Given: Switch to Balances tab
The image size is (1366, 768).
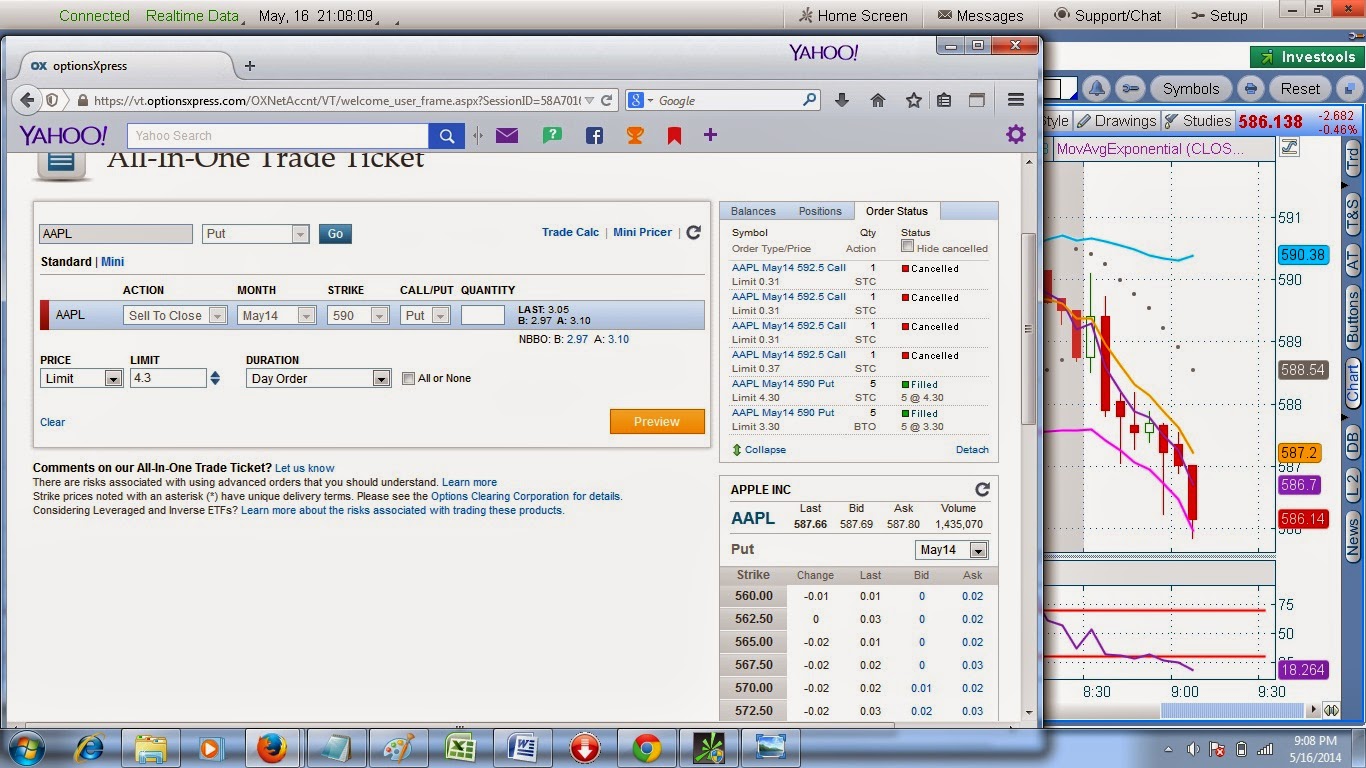Looking at the screenshot, I should coord(753,211).
